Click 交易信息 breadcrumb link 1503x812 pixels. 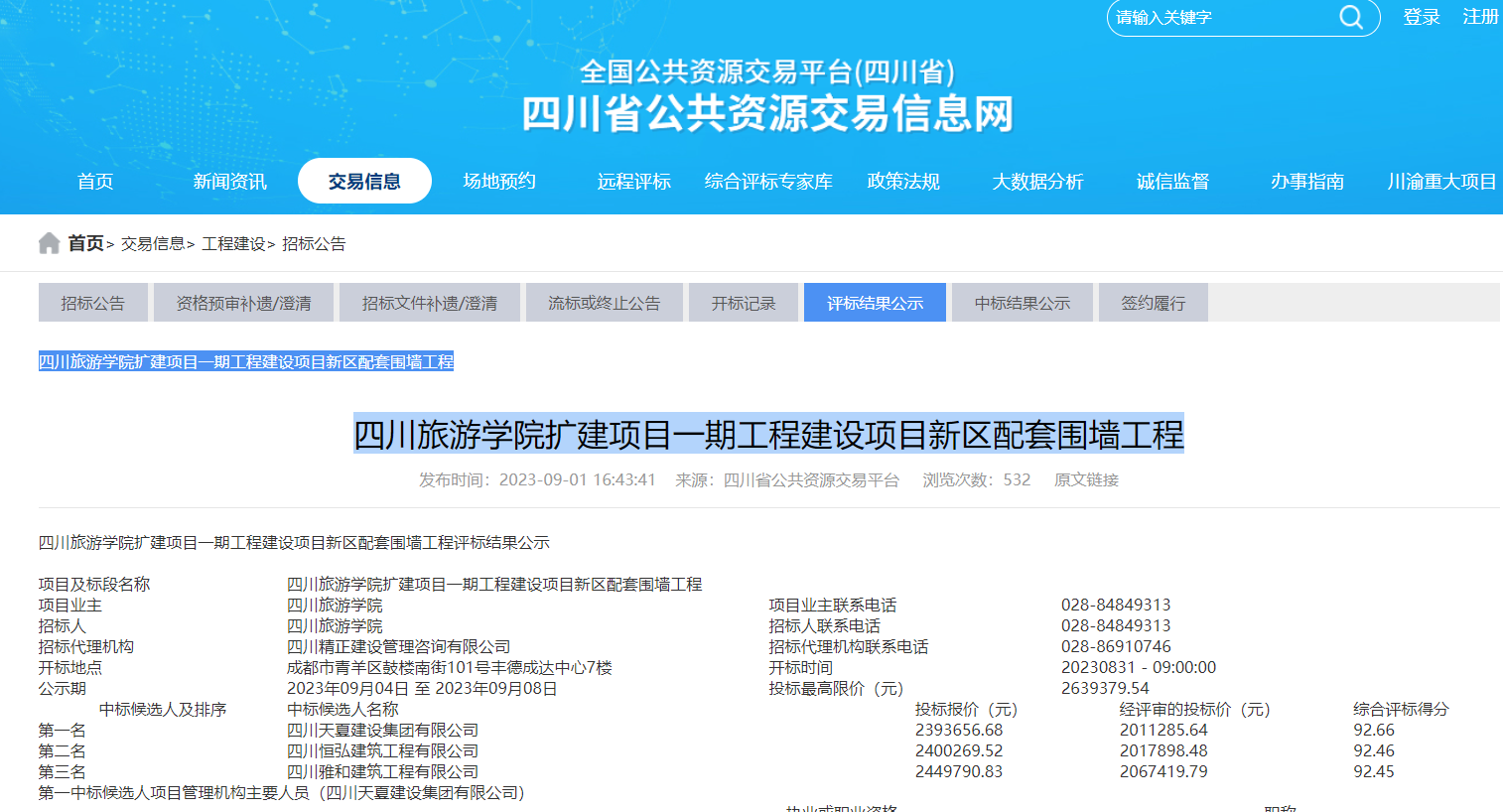[x=153, y=244]
